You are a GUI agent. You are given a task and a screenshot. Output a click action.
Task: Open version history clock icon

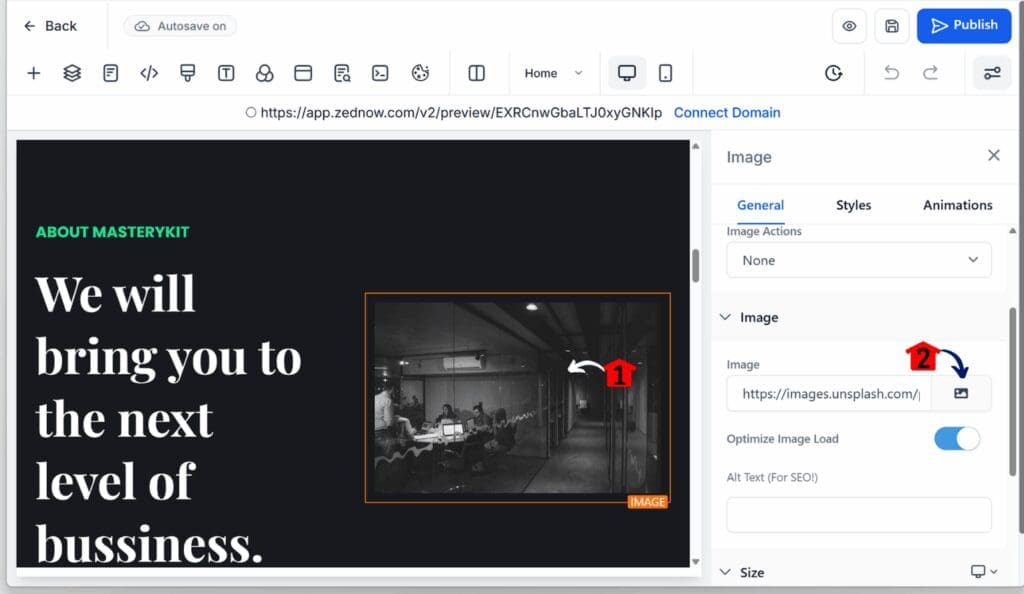(x=833, y=73)
